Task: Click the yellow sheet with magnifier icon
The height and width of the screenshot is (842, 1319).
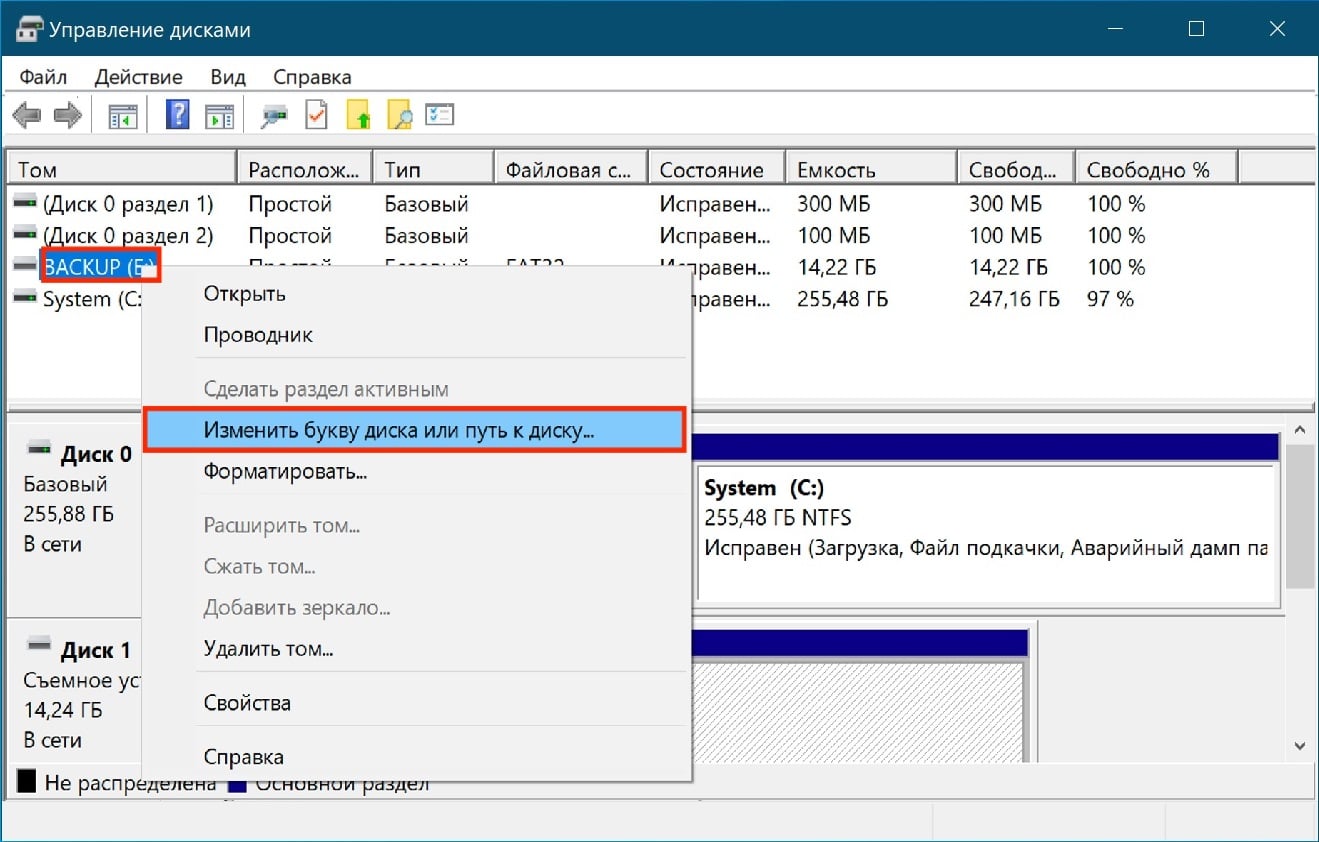Action: pyautogui.click(x=399, y=115)
